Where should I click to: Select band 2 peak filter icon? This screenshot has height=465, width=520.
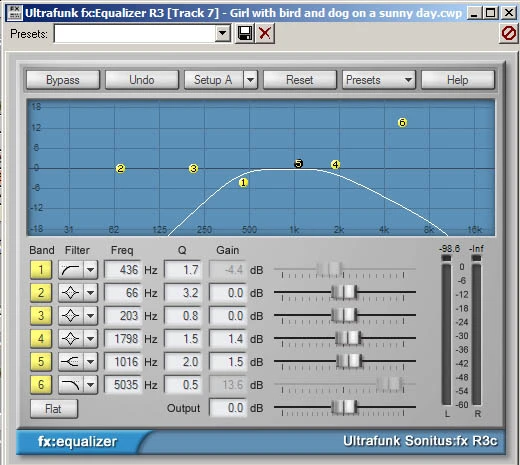point(71,293)
